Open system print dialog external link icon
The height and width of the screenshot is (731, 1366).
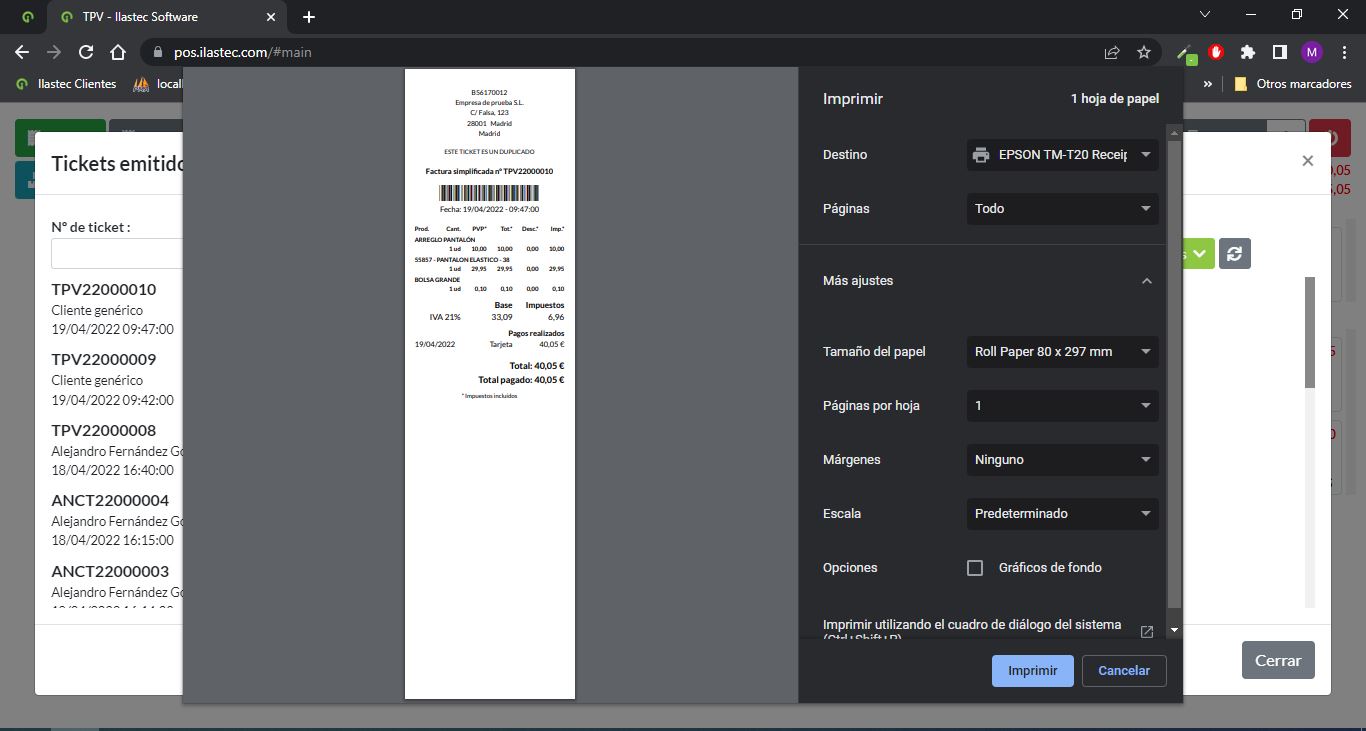coord(1147,632)
